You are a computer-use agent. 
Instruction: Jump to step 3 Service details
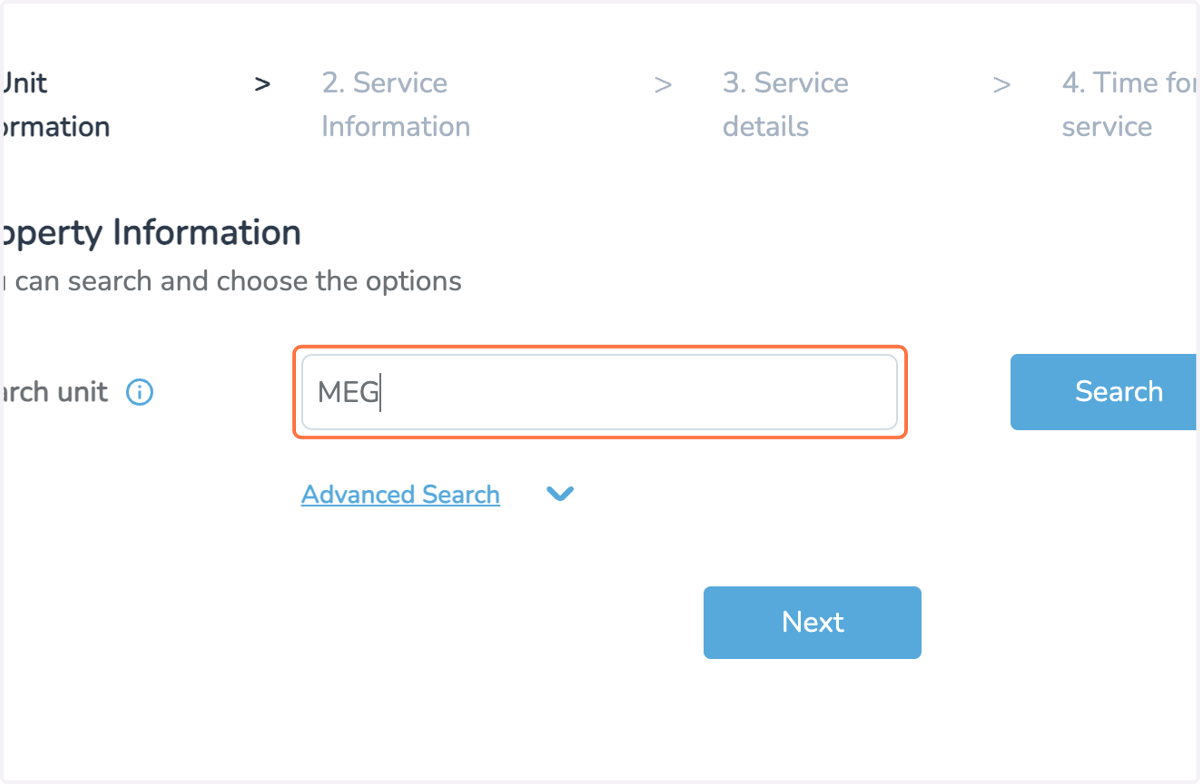(x=785, y=104)
